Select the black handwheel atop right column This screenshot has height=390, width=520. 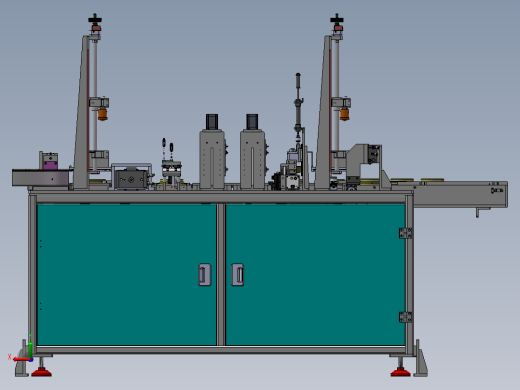coord(337,19)
